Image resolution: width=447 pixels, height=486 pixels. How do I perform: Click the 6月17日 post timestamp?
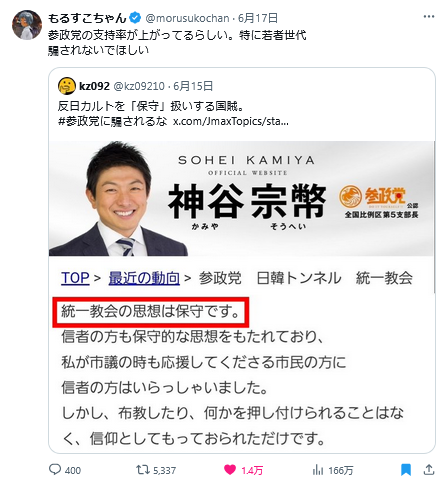pos(258,18)
